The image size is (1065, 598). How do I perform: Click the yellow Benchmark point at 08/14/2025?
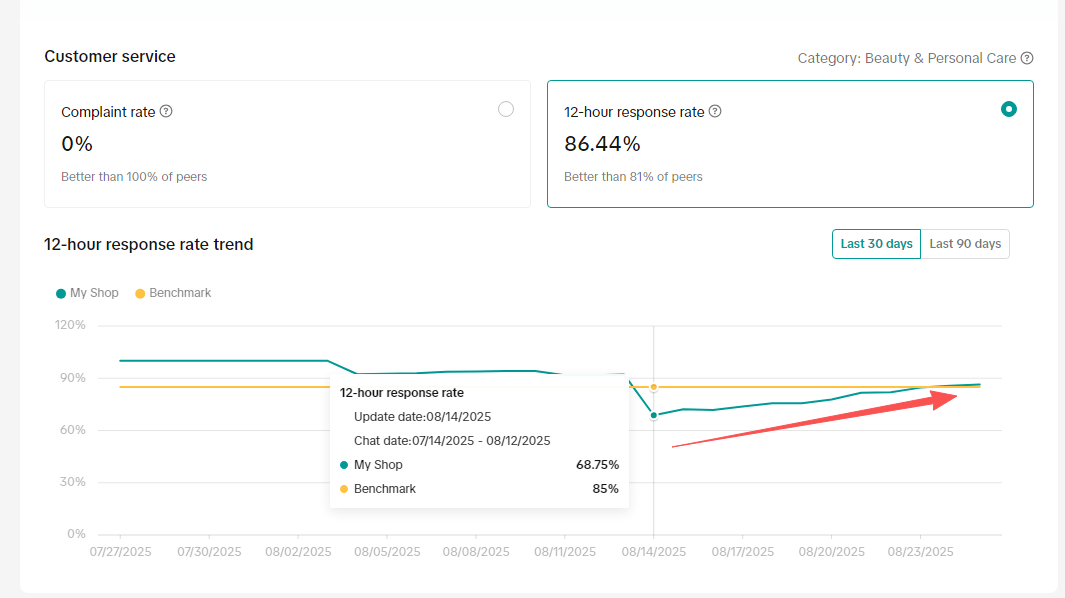[654, 386]
